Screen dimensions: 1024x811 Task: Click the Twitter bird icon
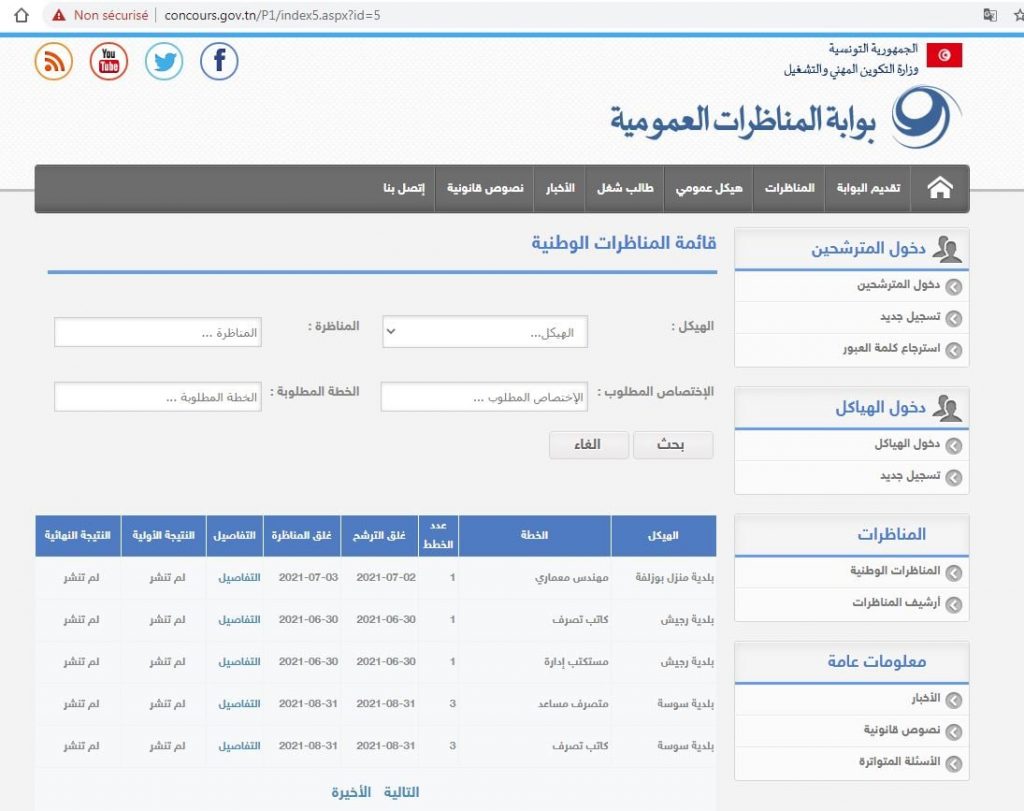[164, 62]
